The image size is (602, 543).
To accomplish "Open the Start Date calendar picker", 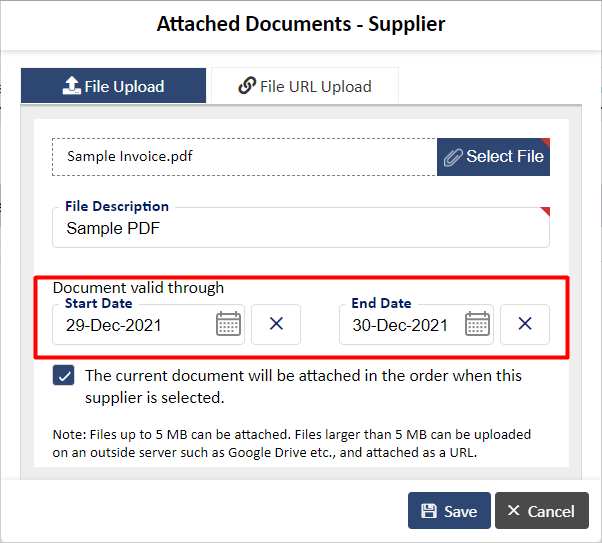I will [x=228, y=324].
